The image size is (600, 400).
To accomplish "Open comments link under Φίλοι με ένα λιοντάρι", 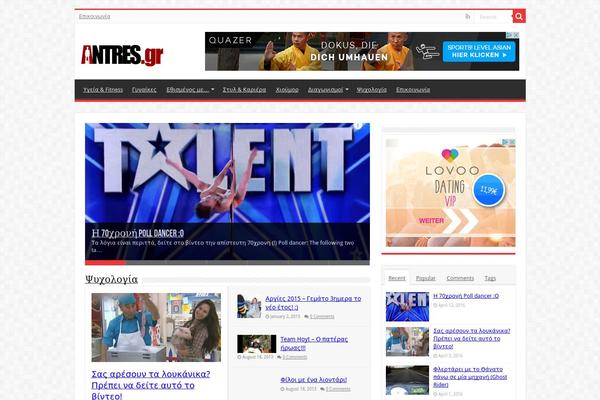I will tap(338, 389).
